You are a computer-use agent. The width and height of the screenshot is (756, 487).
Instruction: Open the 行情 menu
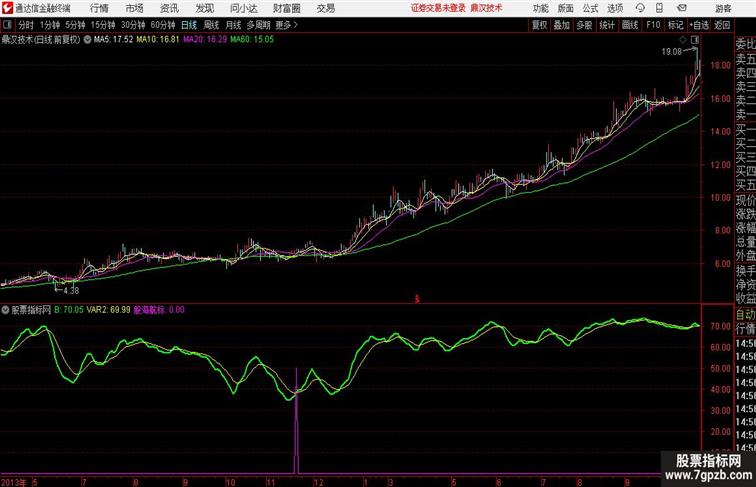pos(99,8)
